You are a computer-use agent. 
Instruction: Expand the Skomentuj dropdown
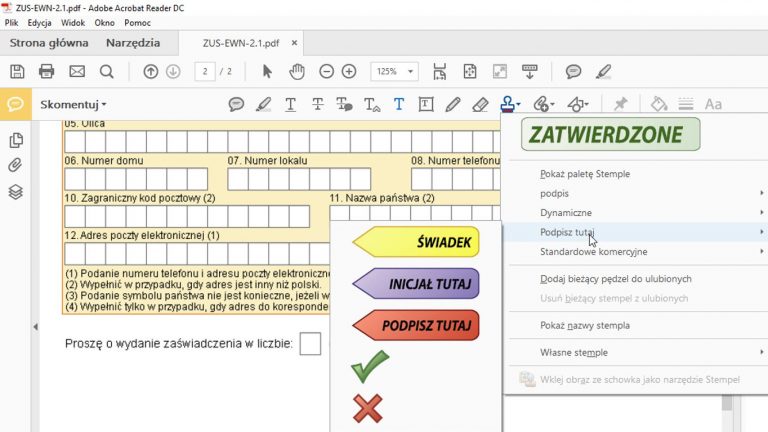pos(74,104)
